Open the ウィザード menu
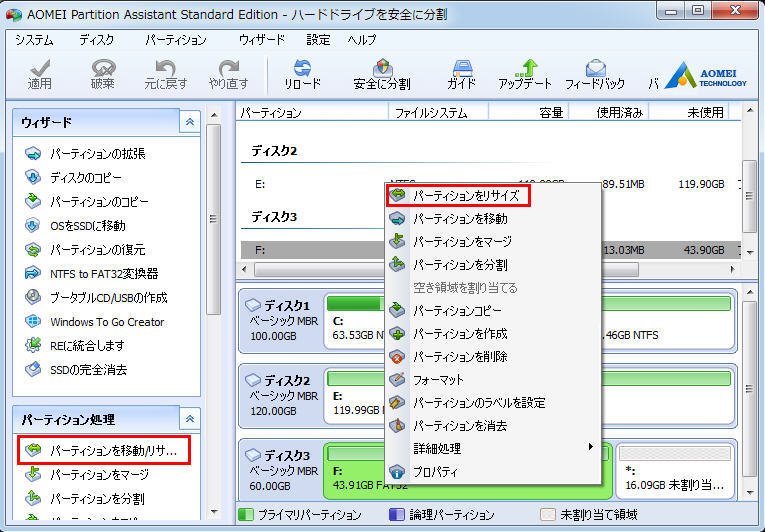Viewport: 765px width, 532px height. click(x=262, y=40)
